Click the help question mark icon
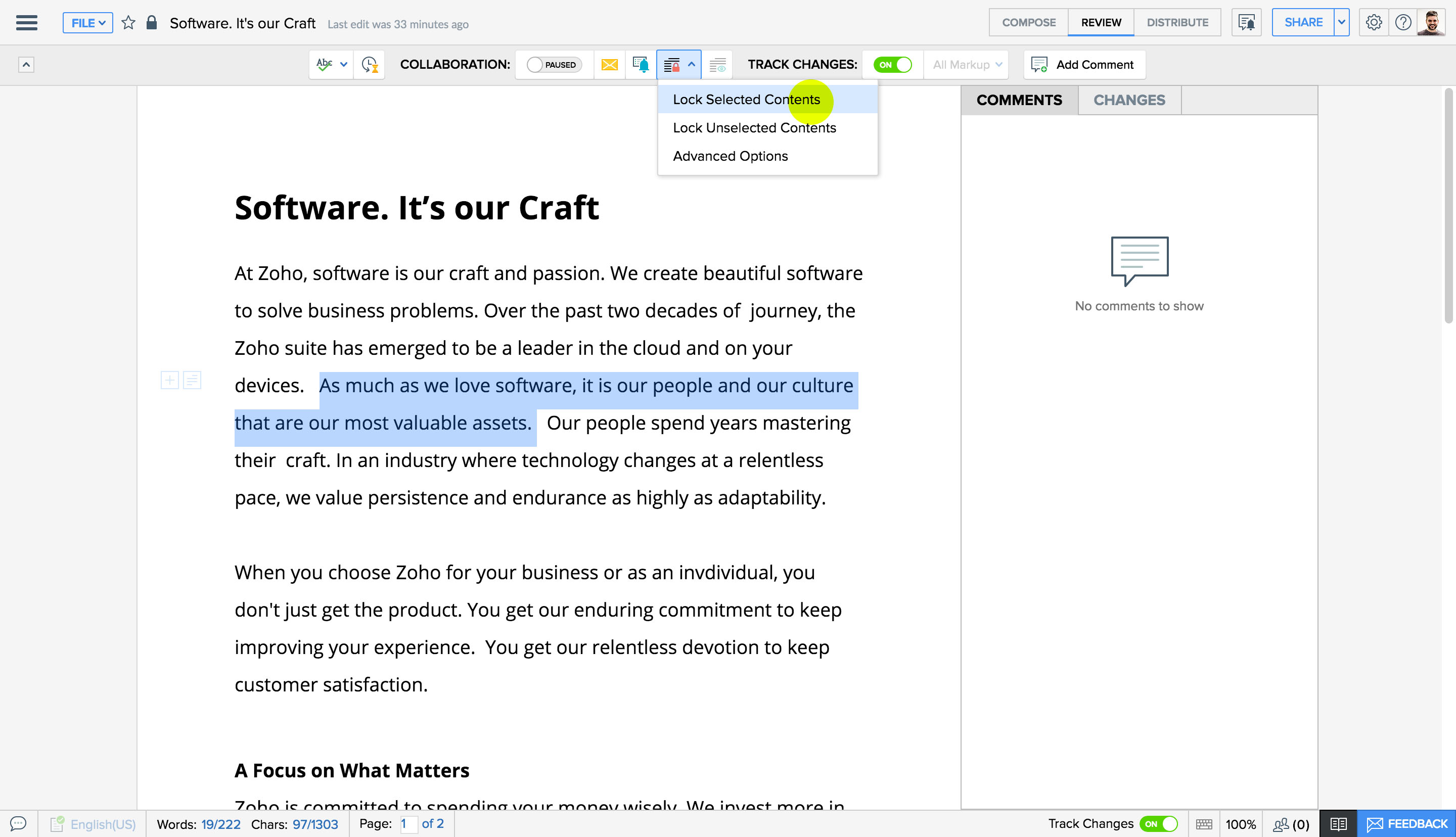1456x837 pixels. 1402,22
